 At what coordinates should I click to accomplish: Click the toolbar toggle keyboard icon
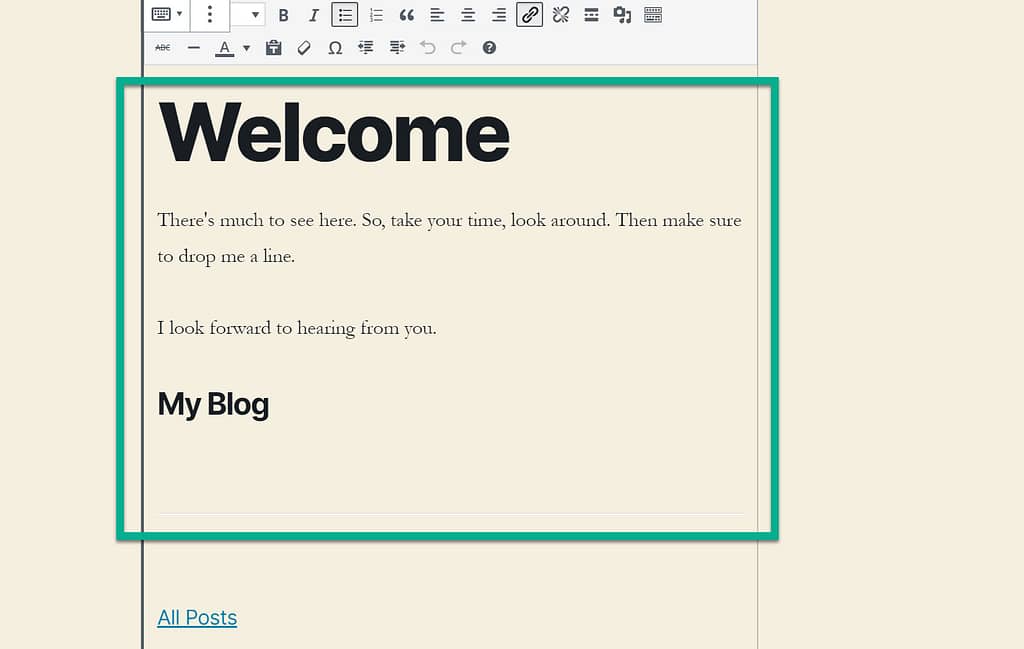[x=653, y=15]
